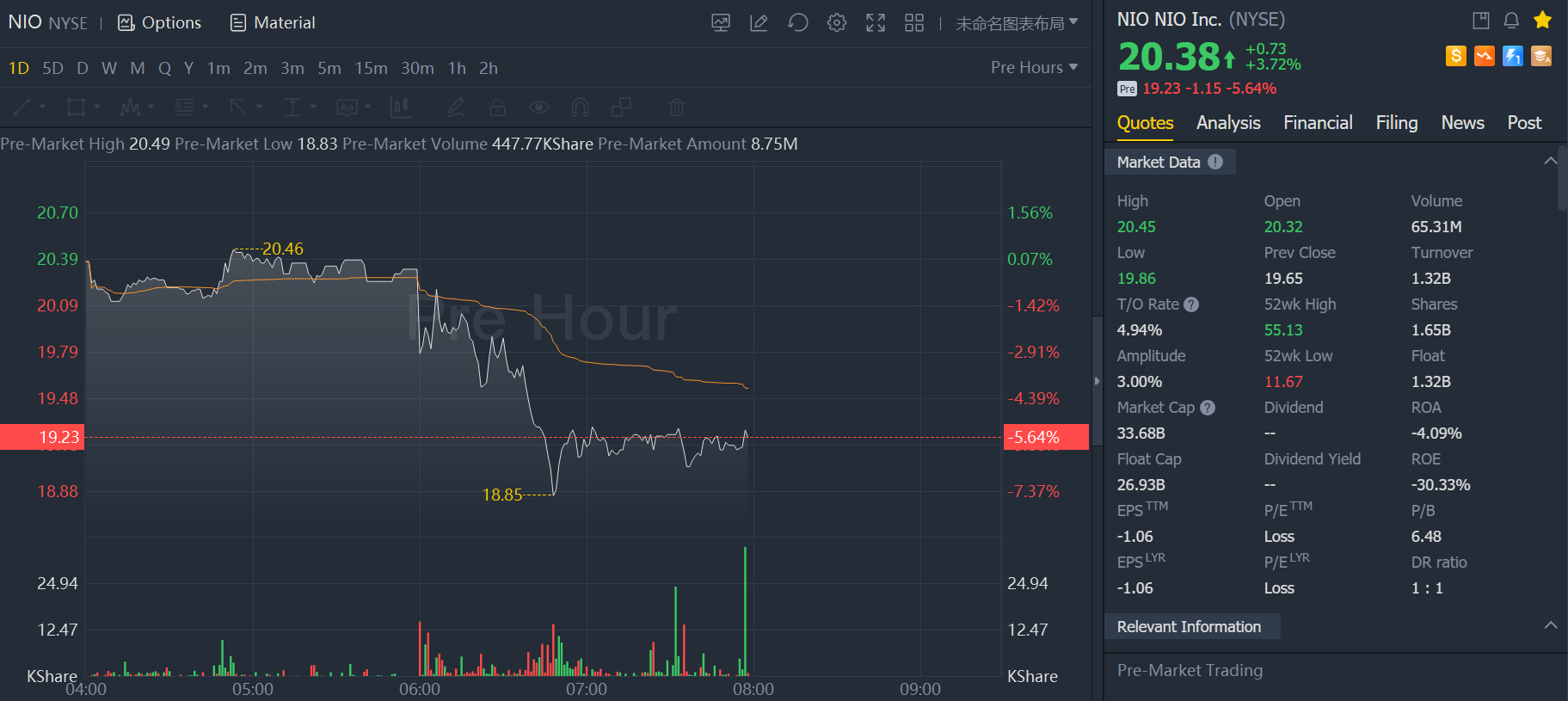This screenshot has height=701, width=1568.
Task: Toggle the yellow watchlist star
Action: pyautogui.click(x=1542, y=20)
